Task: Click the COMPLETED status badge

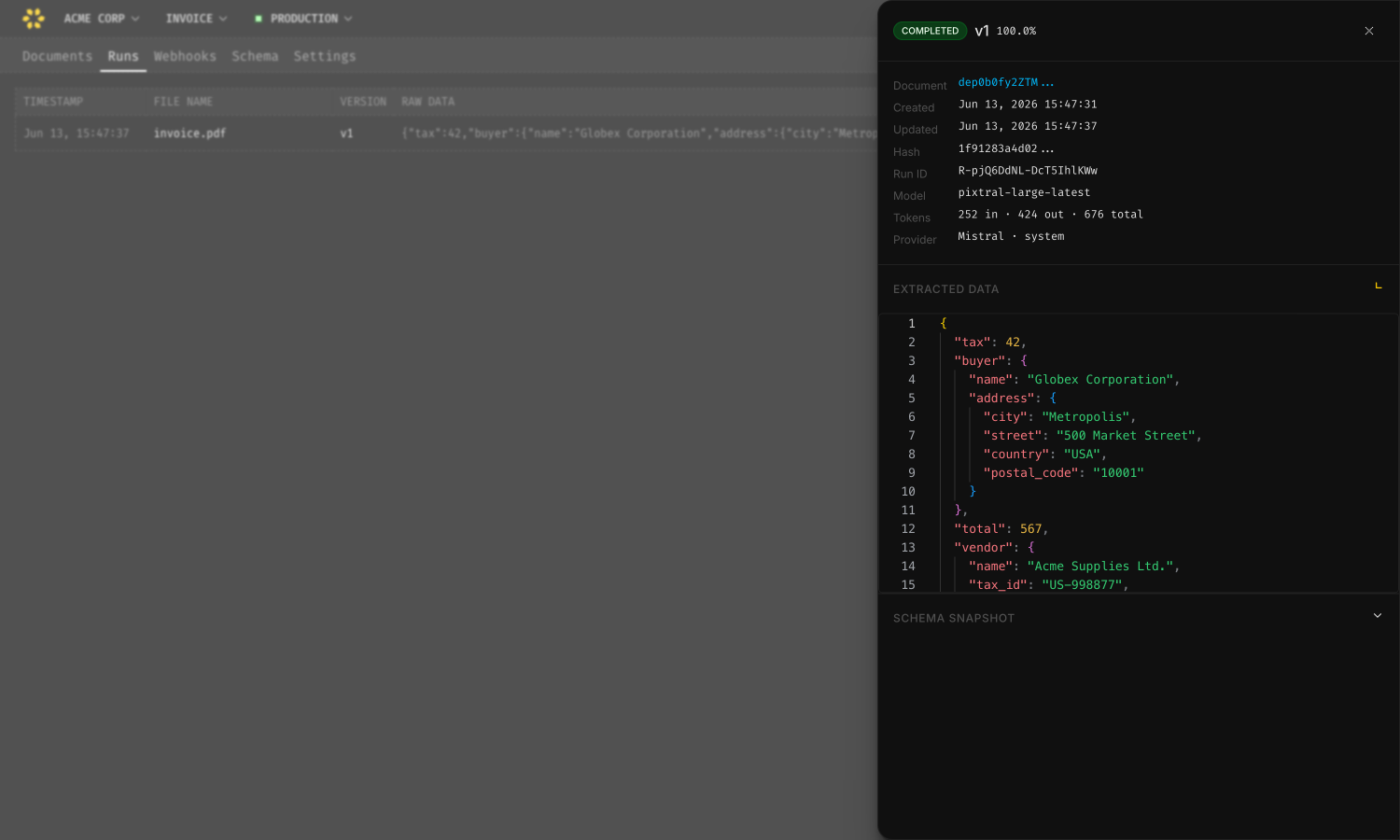Action: click(x=931, y=31)
